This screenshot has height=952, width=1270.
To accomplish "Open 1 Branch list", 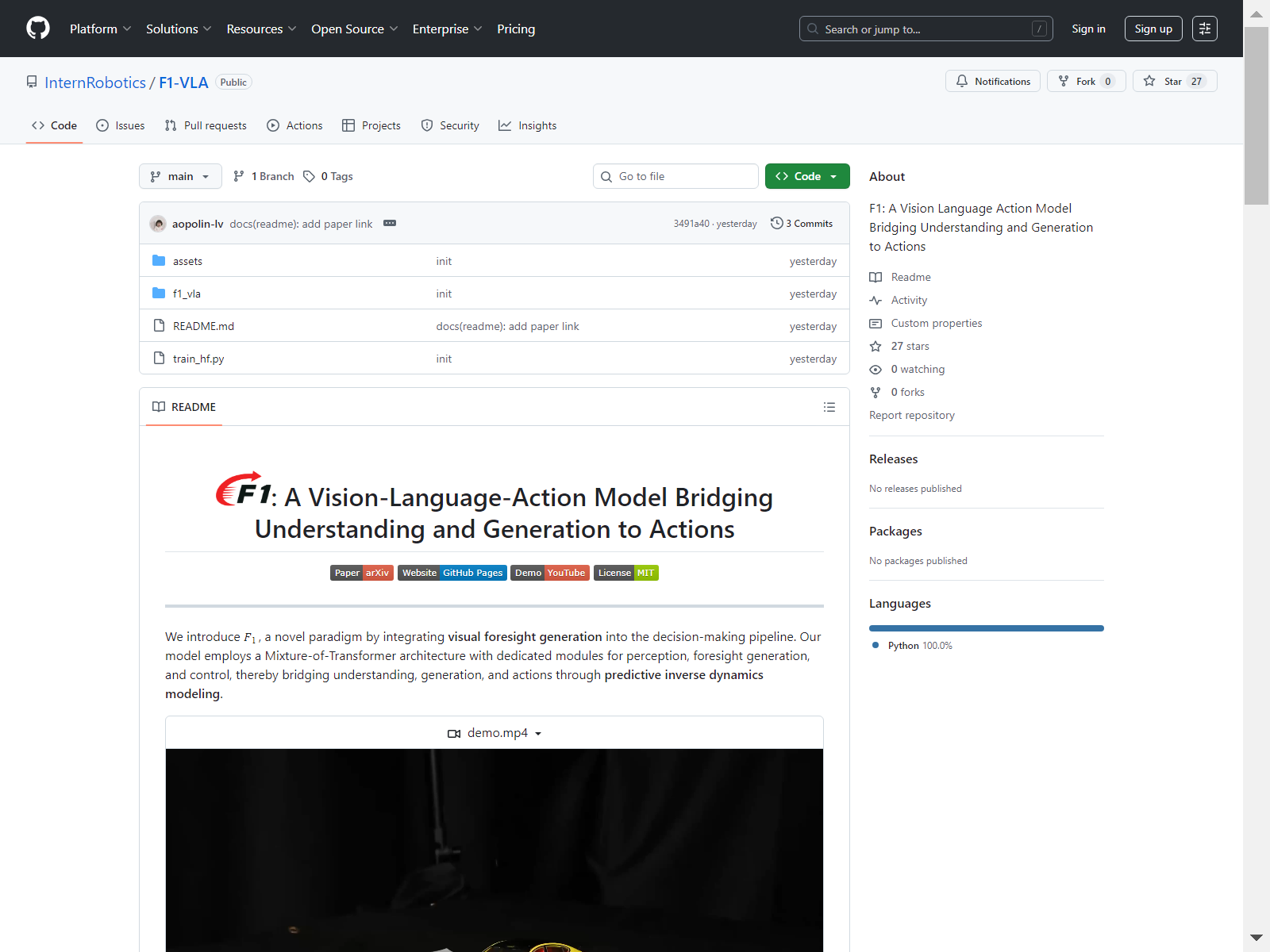I will [x=264, y=176].
